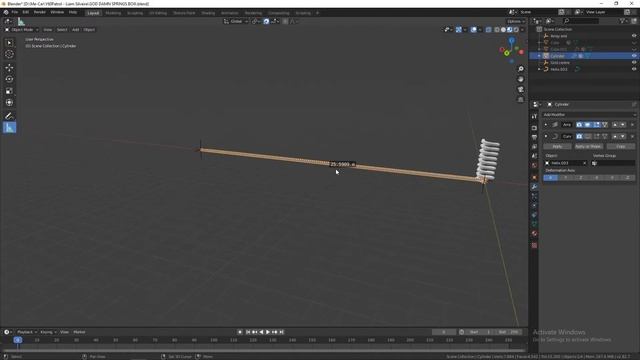The height and width of the screenshot is (360, 640).
Task: Open the View Layer properties tab icon
Action: 534,147
